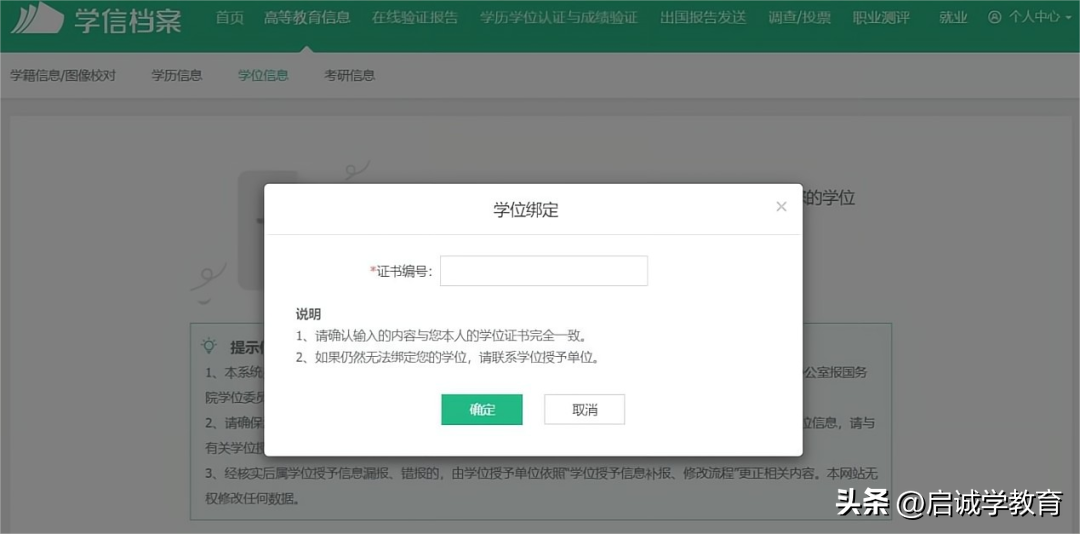The width and height of the screenshot is (1080, 534).
Task: Go to 在线验证报告 in the top navigation
Action: 415,17
